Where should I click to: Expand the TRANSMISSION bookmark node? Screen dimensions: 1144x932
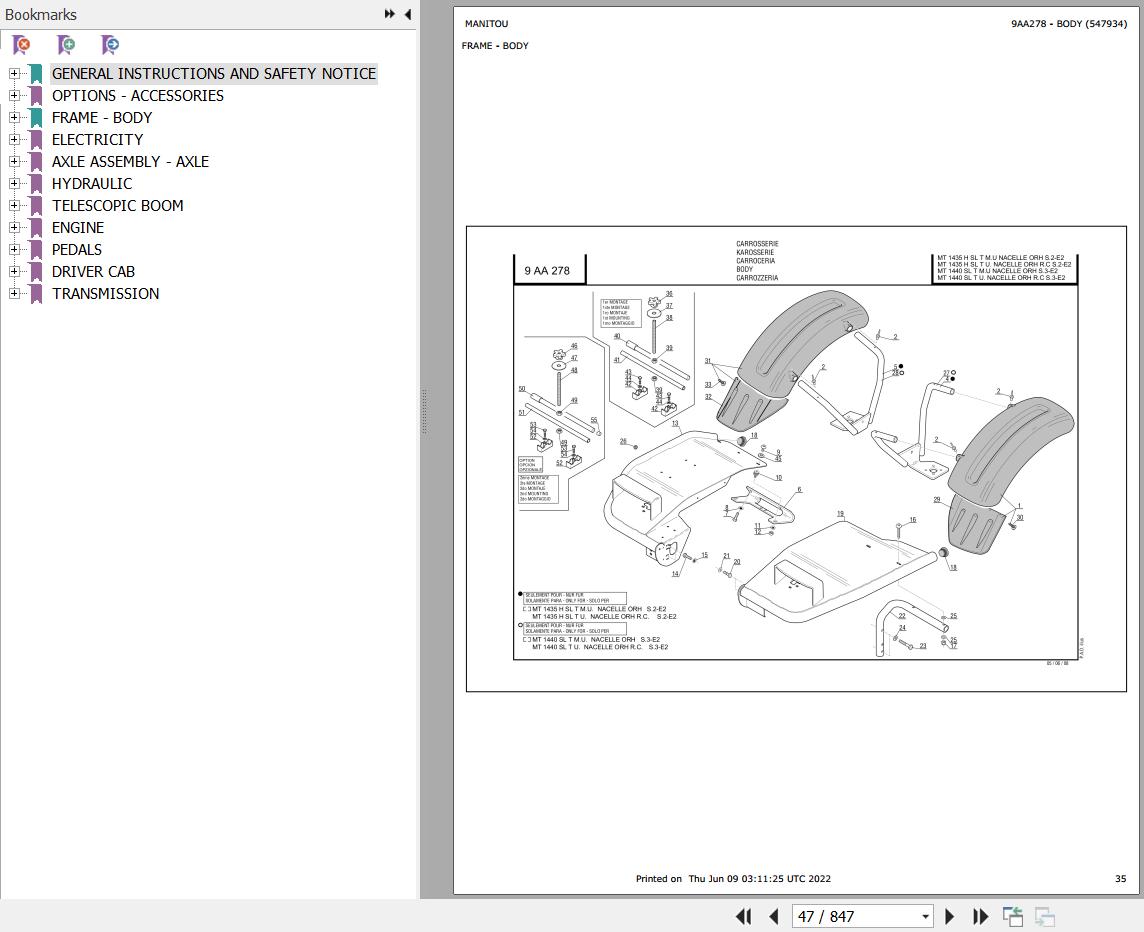[14, 293]
